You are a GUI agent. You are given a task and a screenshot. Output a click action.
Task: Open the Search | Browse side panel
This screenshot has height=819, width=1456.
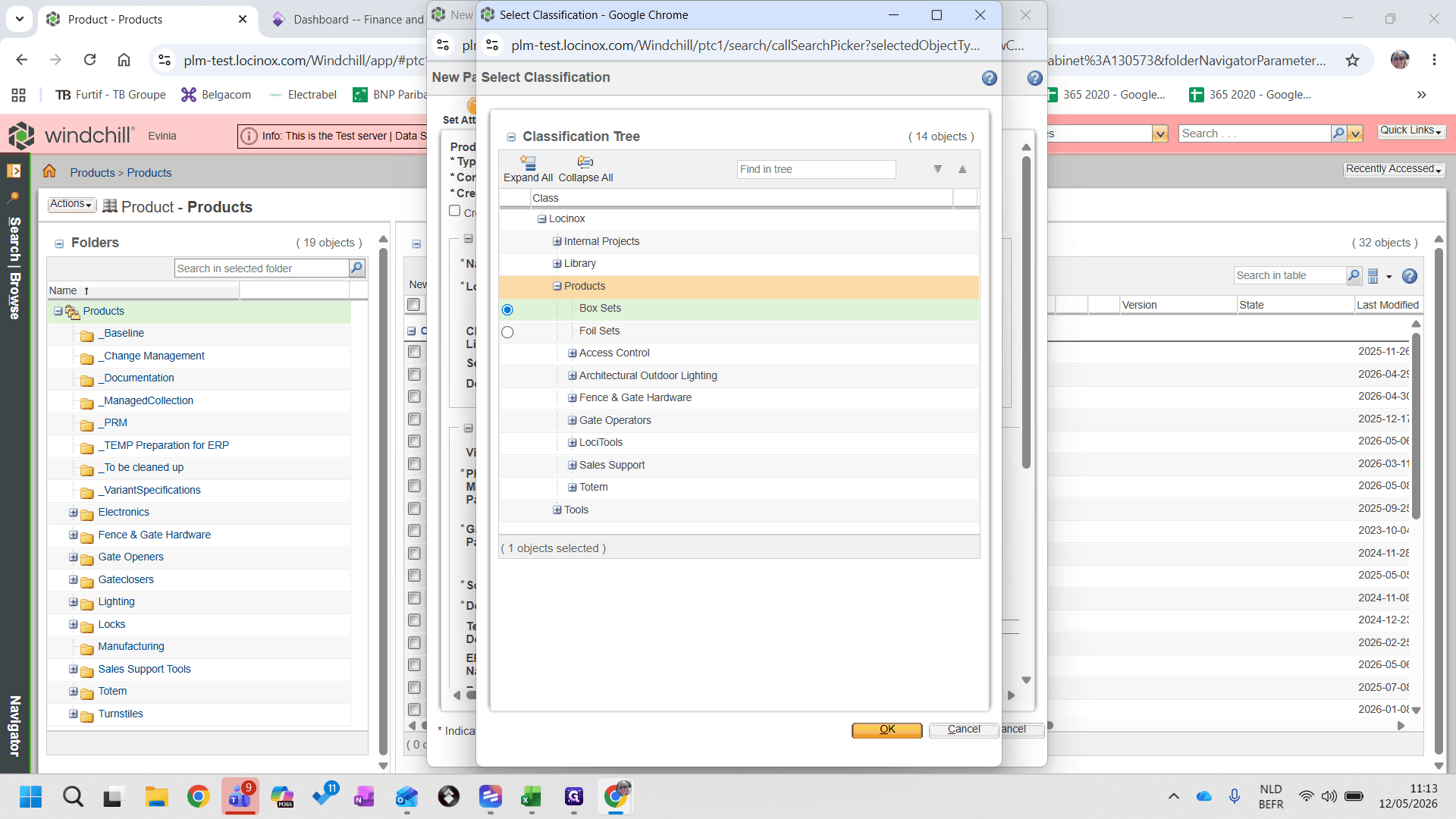(14, 268)
